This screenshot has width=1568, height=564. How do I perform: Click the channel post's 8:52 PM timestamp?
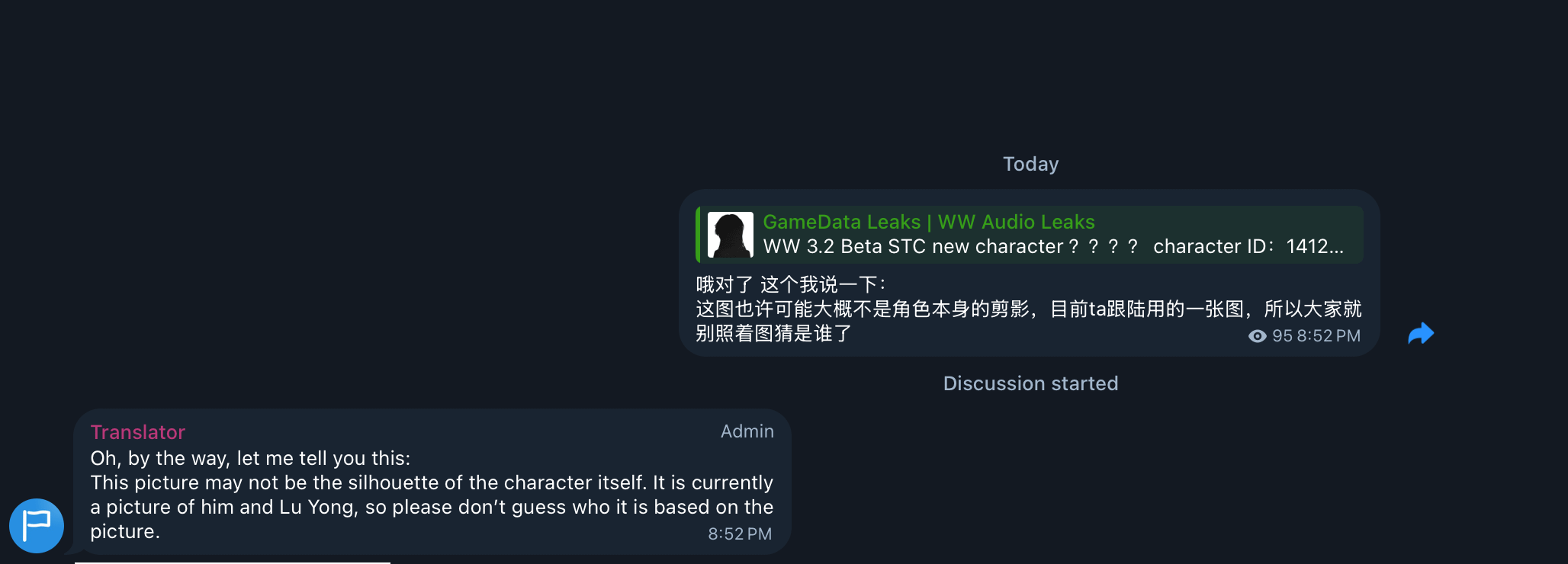[1329, 336]
